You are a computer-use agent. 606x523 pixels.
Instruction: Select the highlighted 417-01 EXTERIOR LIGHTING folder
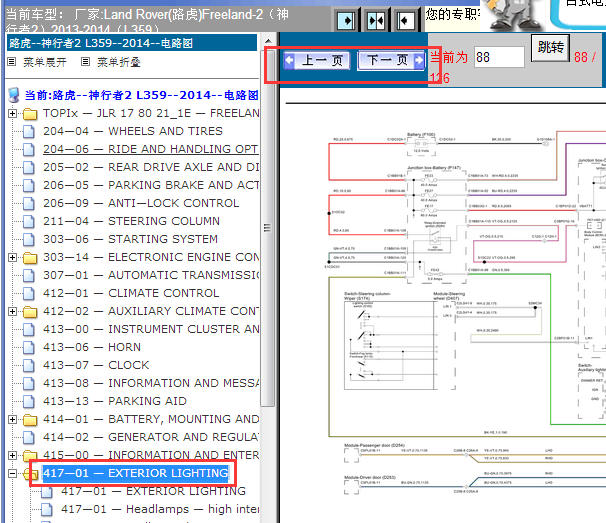click(136, 473)
